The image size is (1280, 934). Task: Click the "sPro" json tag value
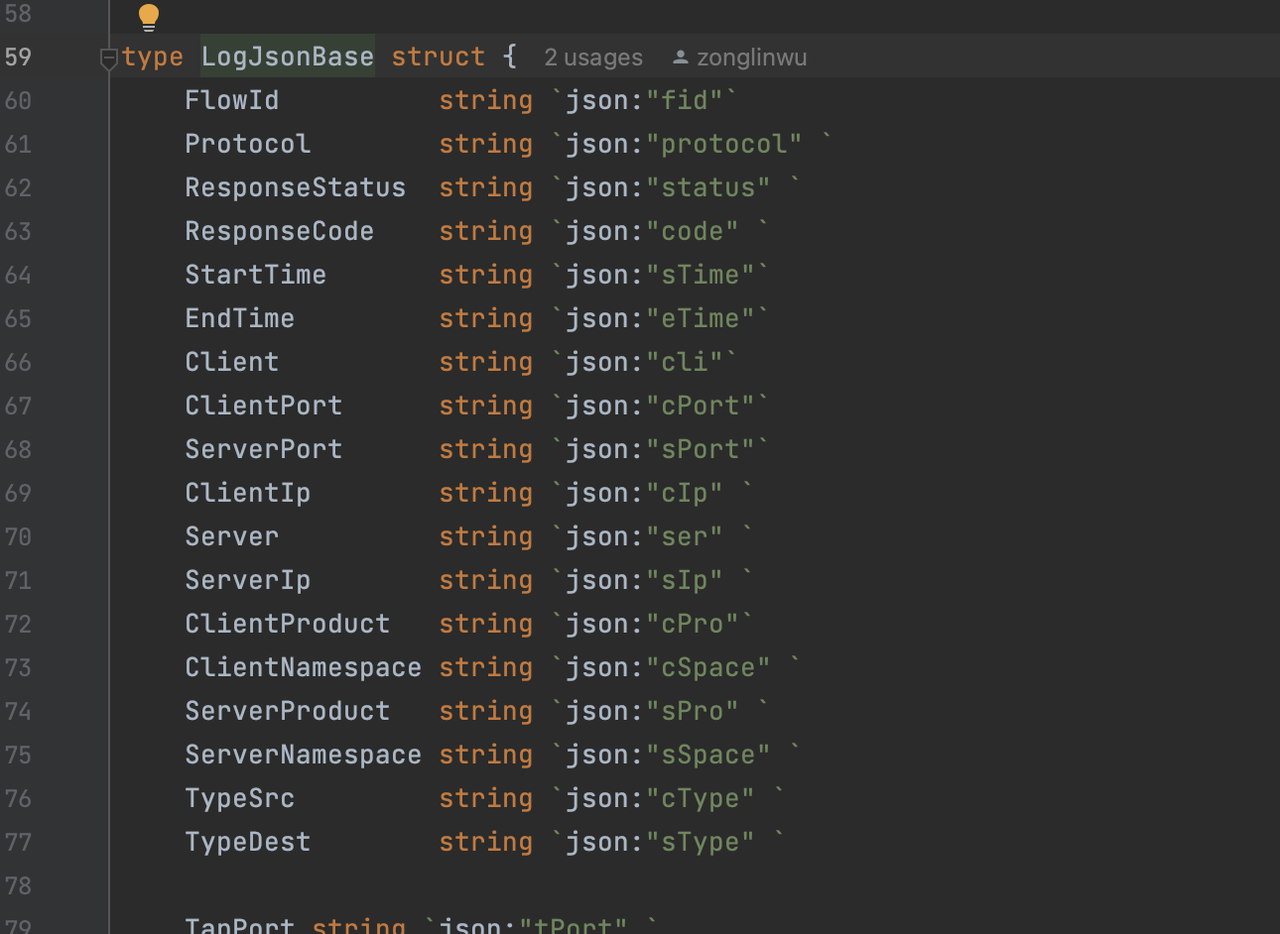693,711
